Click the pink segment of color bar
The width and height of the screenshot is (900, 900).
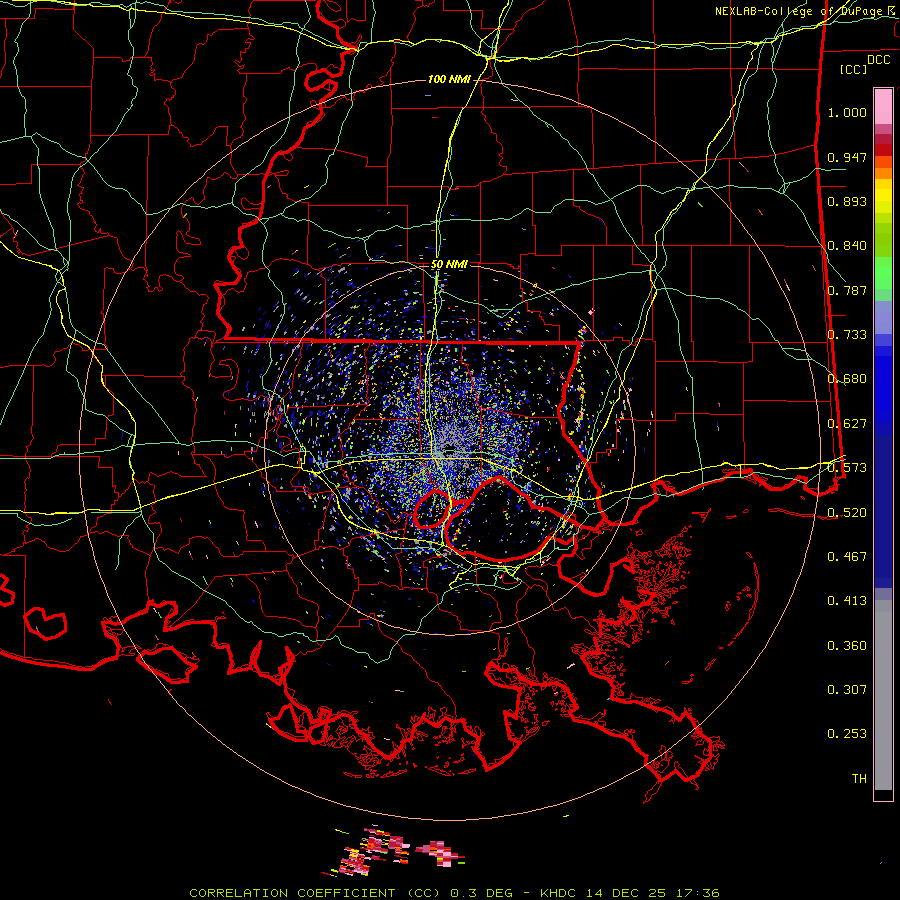click(x=883, y=107)
